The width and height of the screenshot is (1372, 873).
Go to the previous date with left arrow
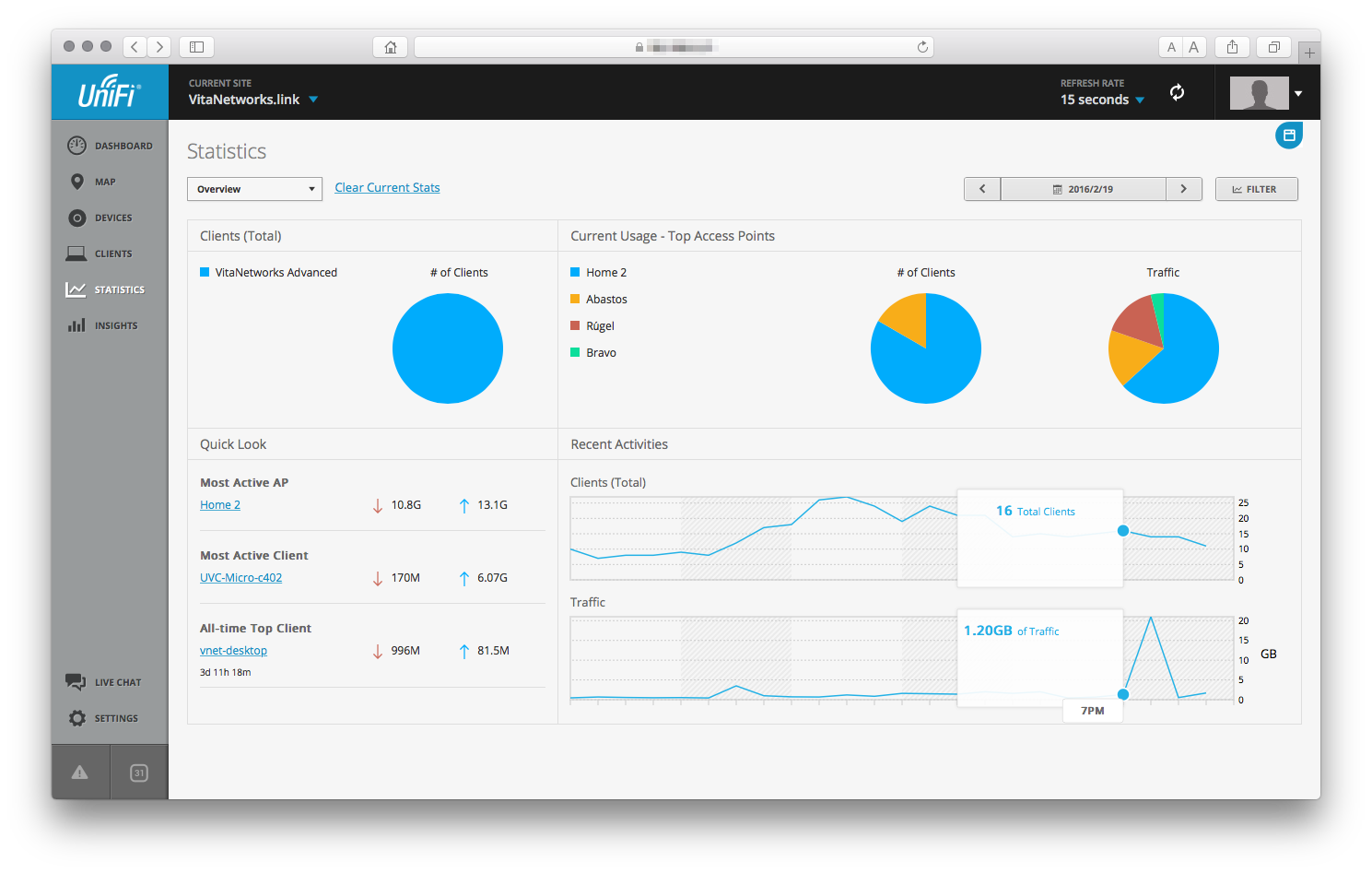(982, 189)
